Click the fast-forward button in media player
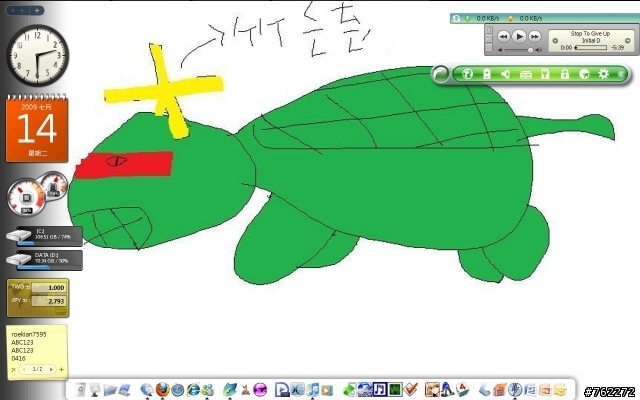The image size is (640, 400). click(534, 36)
